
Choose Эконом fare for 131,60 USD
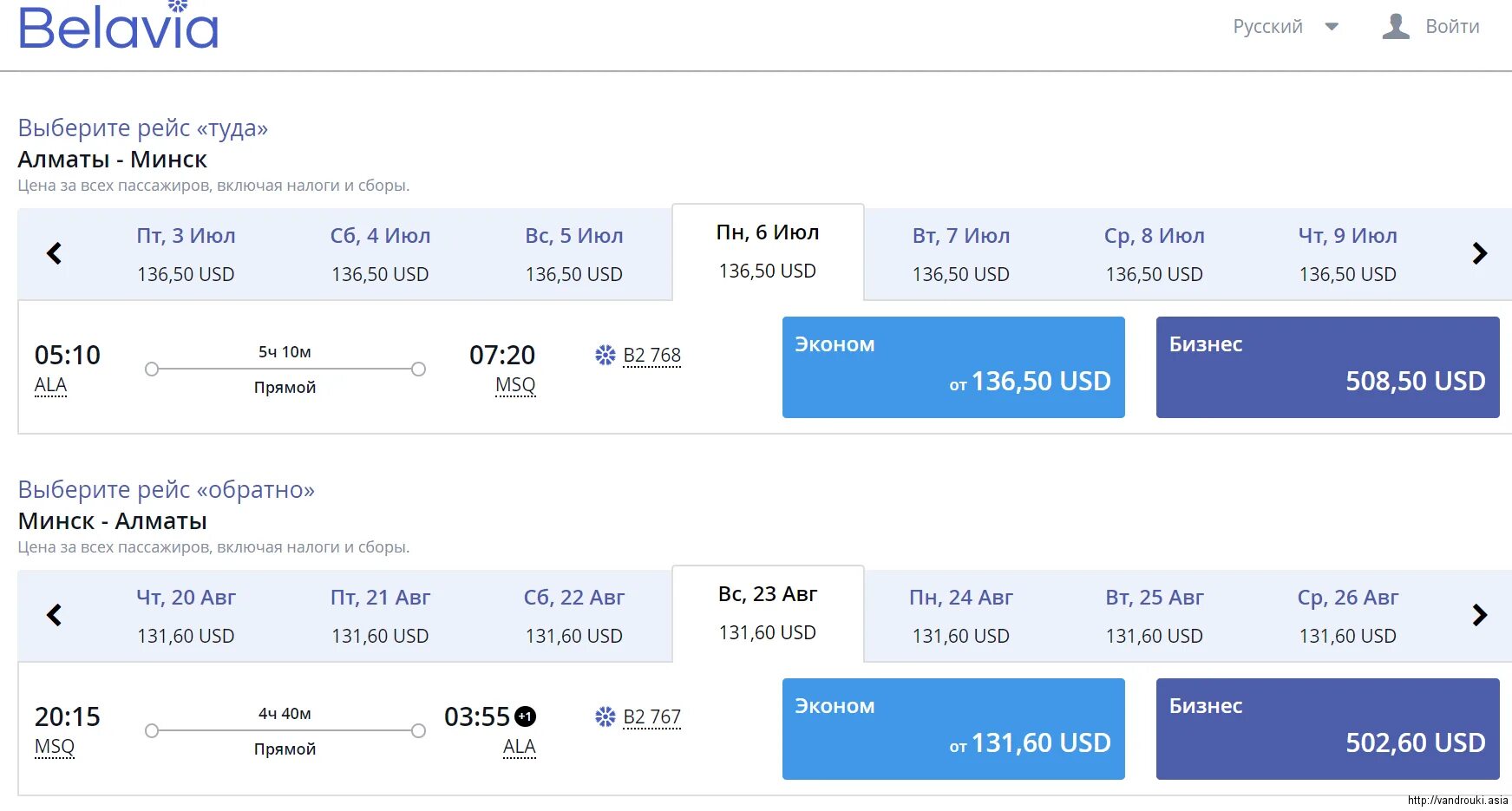pos(953,729)
